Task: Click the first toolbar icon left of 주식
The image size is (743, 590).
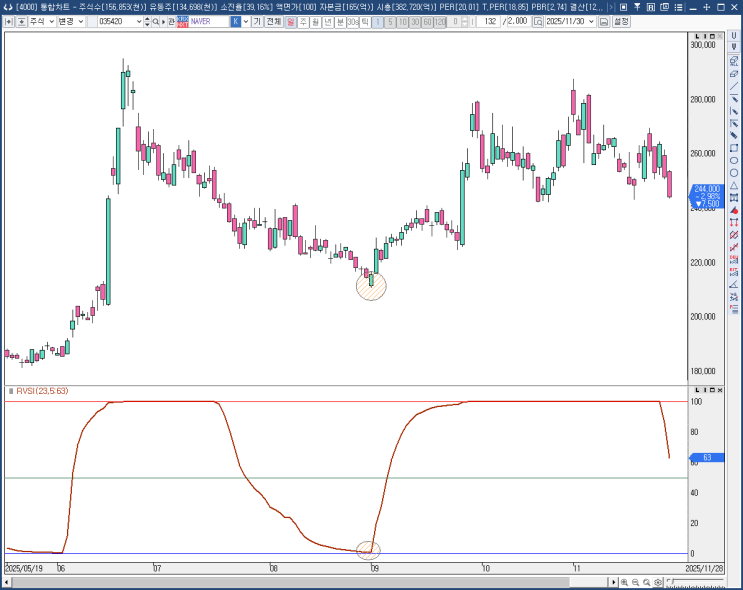Action: (9, 22)
